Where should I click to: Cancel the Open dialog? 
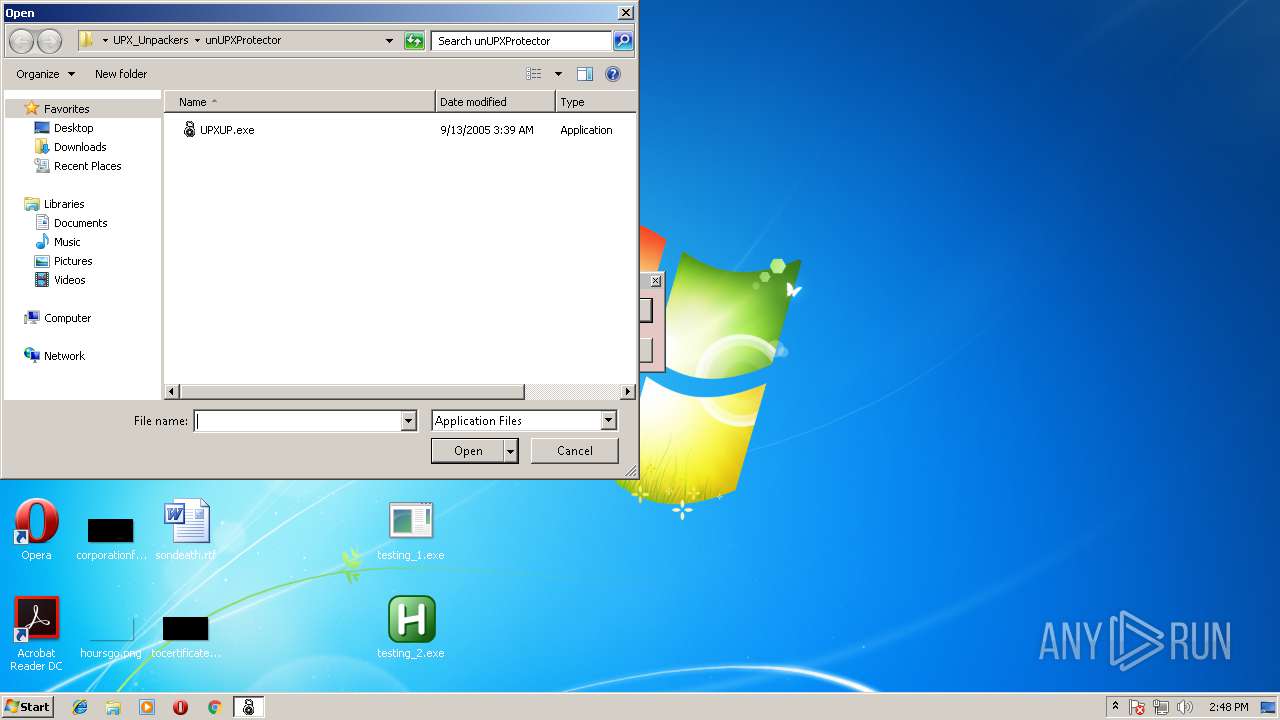coord(575,451)
